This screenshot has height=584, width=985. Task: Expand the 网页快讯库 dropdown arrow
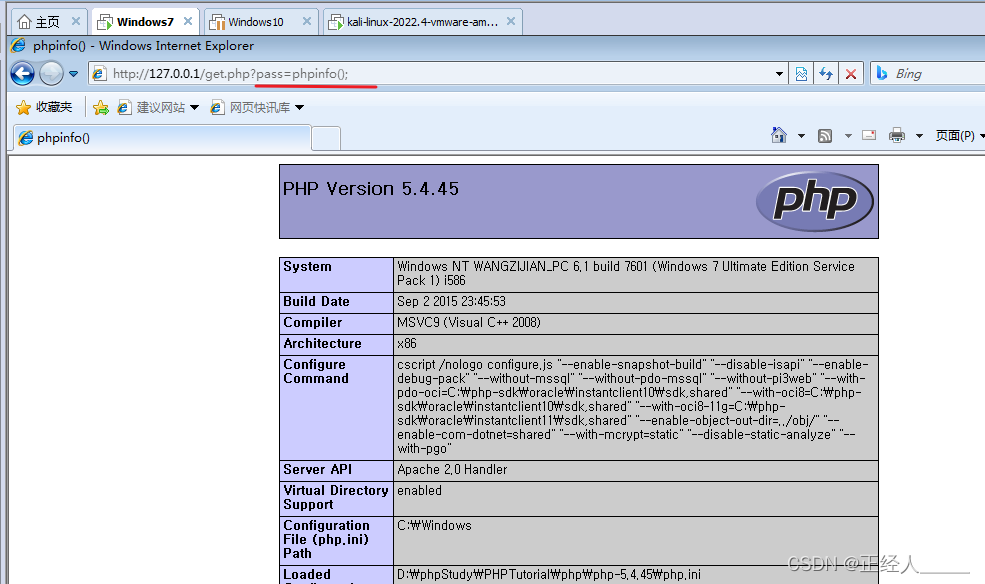pos(299,107)
